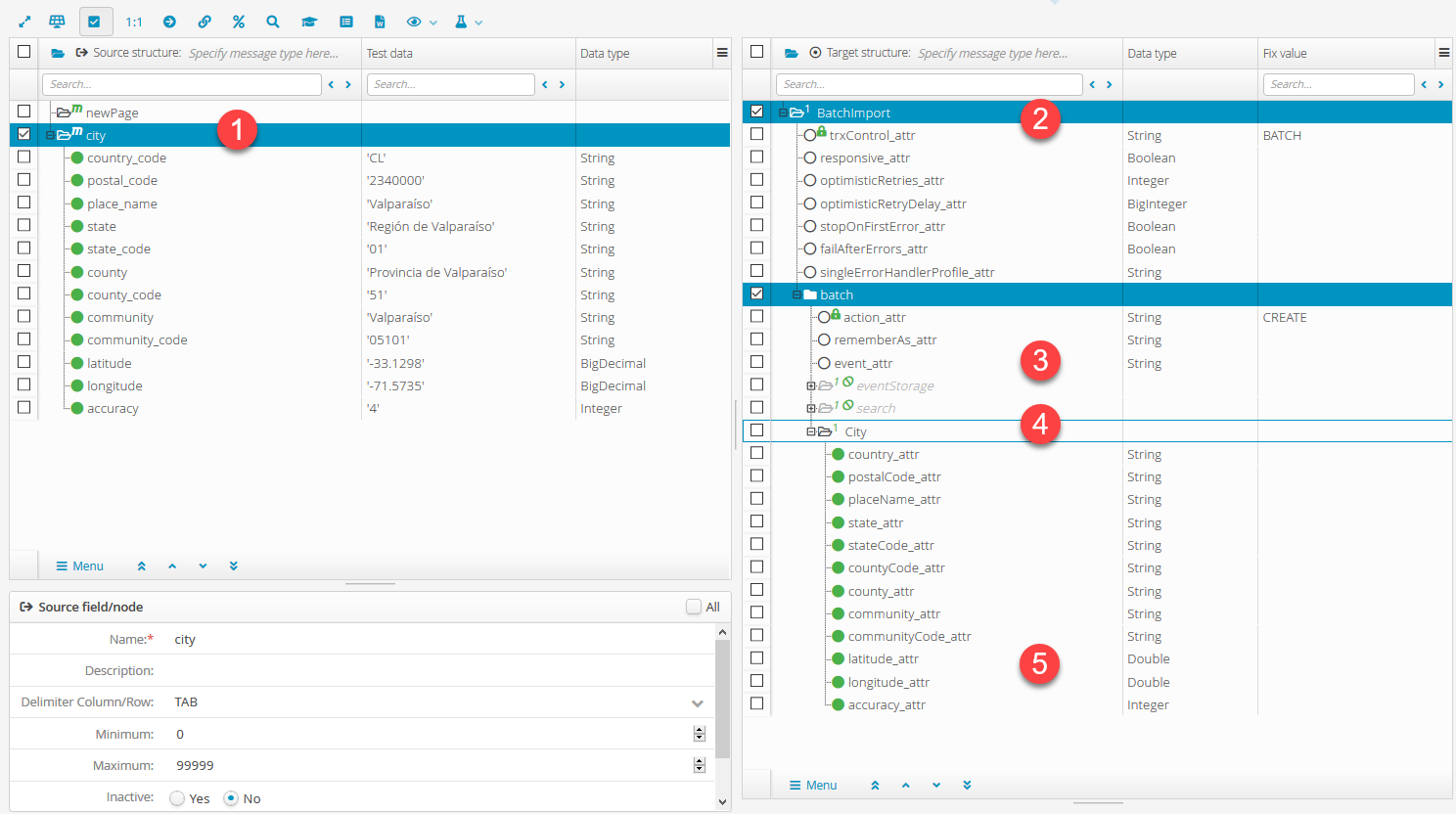Click the Test data search field
Screen dimensions: 1456x814
pyautogui.click(x=451, y=84)
